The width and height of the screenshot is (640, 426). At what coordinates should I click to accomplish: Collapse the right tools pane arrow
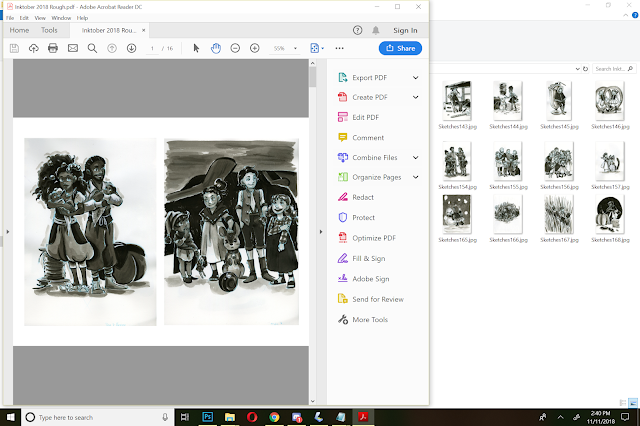click(321, 232)
